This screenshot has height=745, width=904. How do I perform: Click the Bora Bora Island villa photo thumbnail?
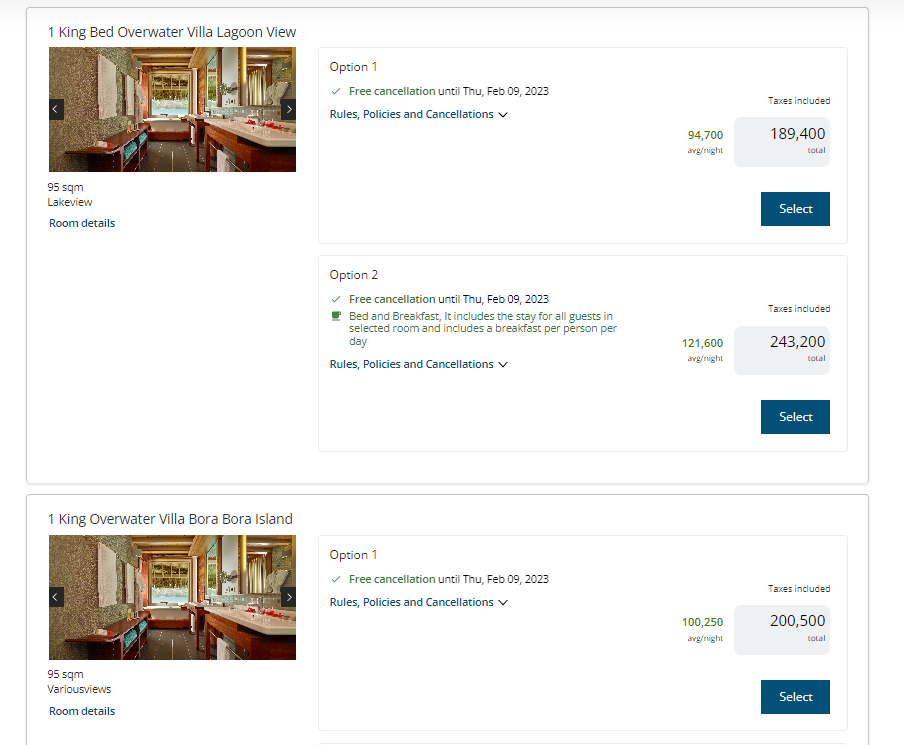172,597
